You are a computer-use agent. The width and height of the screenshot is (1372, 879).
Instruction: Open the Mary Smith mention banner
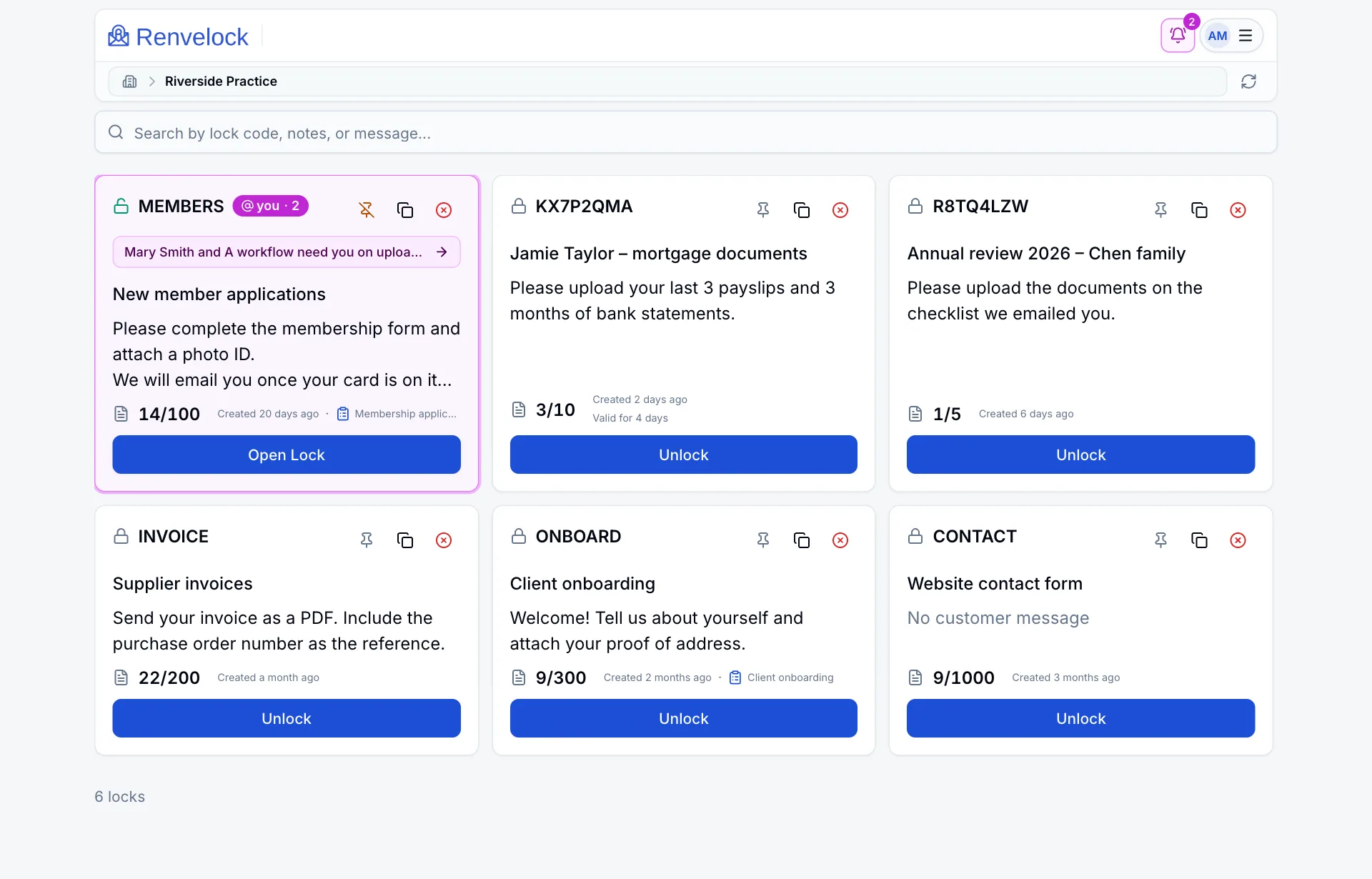point(287,252)
